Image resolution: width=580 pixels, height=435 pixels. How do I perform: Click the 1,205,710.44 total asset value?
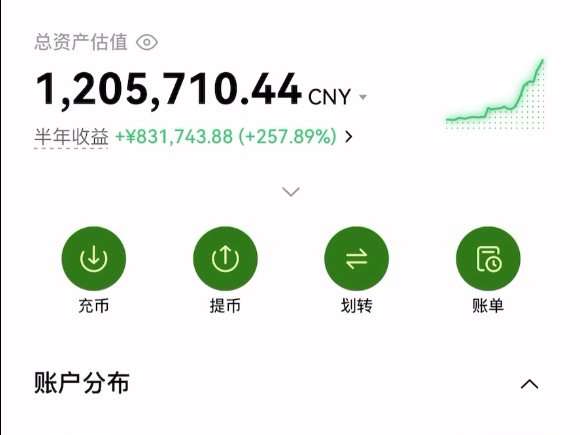tap(168, 90)
